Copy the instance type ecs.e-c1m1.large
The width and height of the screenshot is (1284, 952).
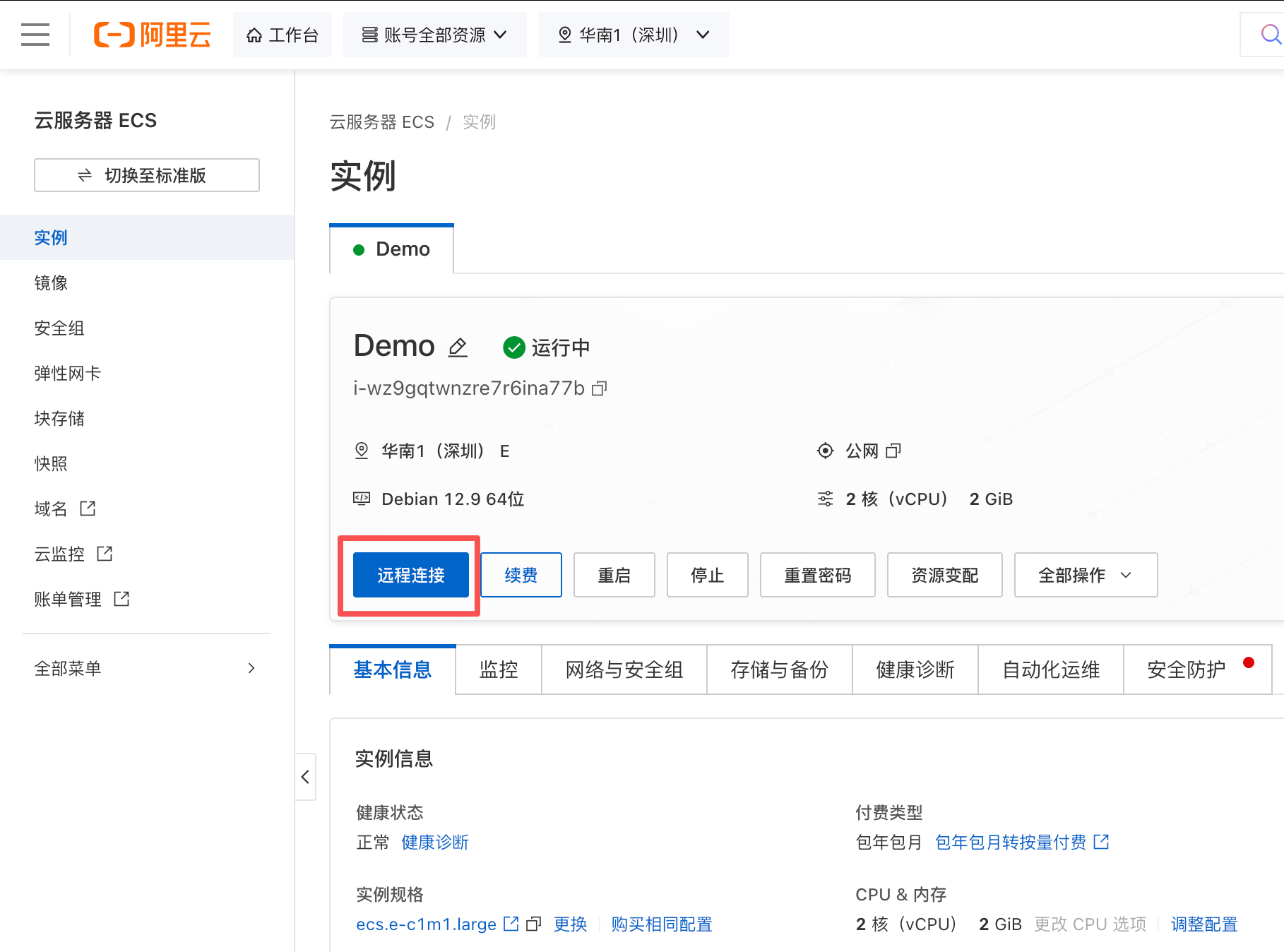pos(535,924)
